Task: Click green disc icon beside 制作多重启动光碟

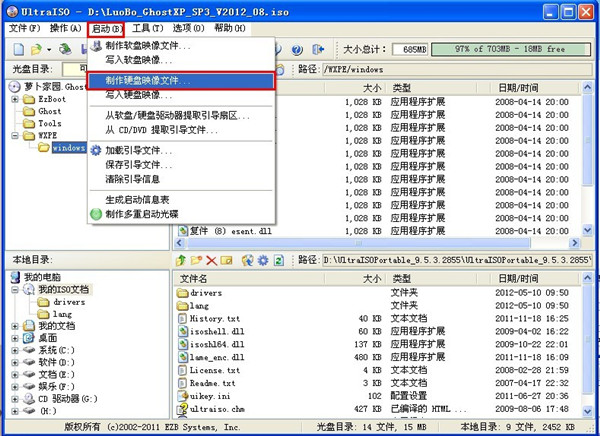Action: coord(96,214)
